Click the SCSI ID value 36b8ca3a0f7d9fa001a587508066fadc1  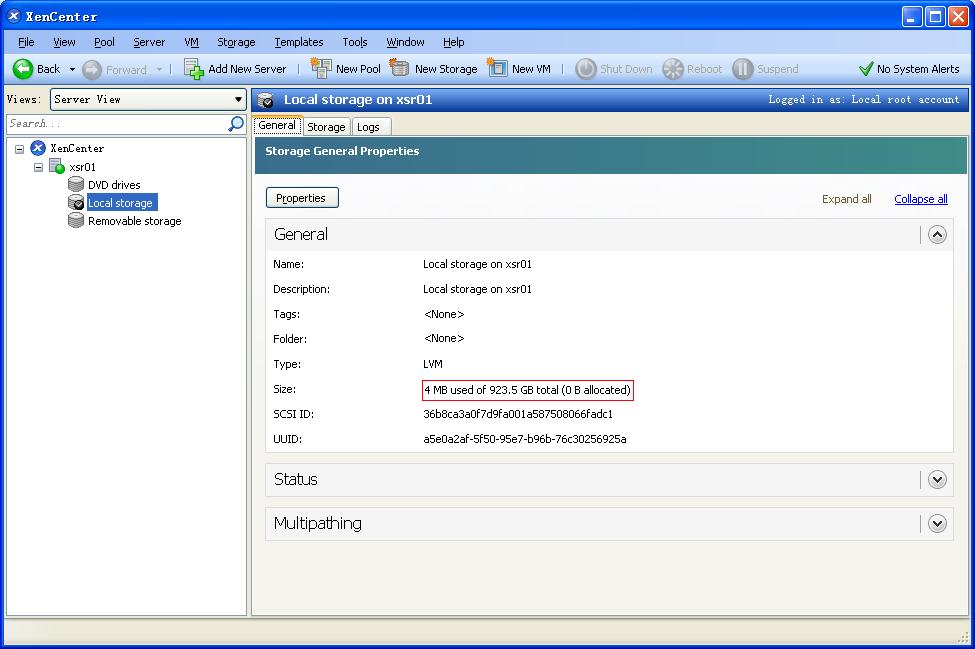(518, 414)
